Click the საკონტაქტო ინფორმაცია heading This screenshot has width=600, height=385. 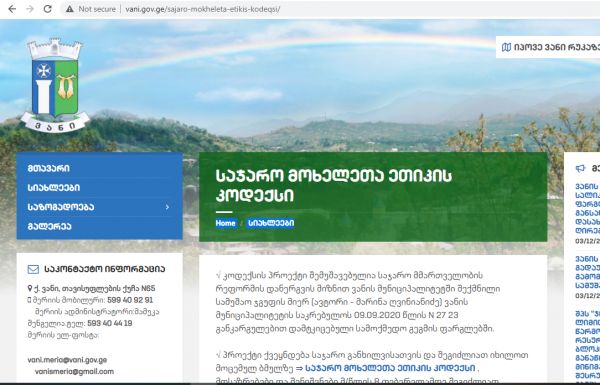(x=104, y=269)
